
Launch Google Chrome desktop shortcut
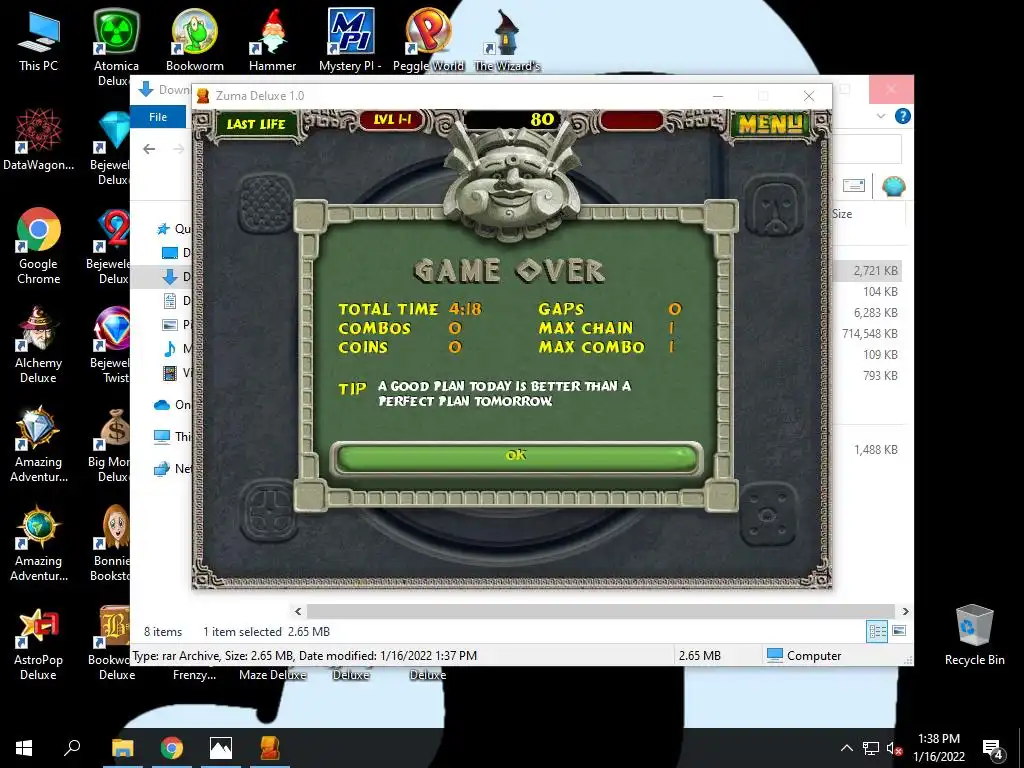pos(39,246)
